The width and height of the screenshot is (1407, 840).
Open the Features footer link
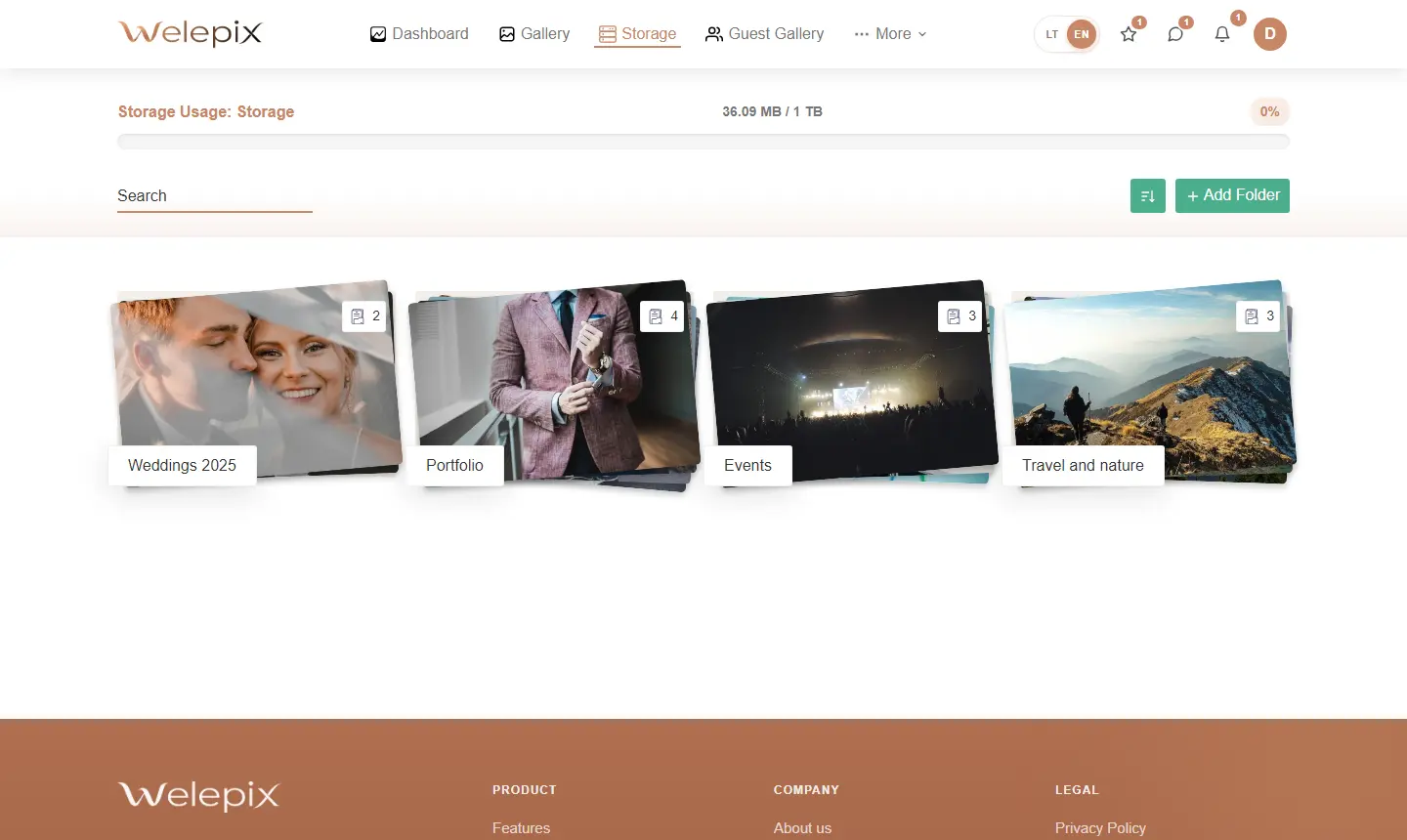[521, 828]
